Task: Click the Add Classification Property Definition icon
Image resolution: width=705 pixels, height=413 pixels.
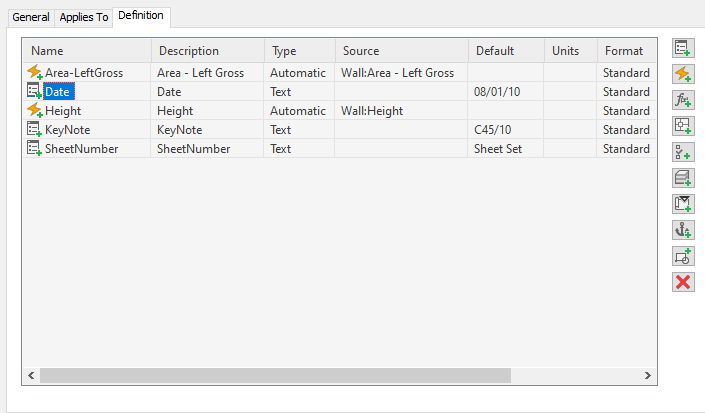Action: click(683, 151)
